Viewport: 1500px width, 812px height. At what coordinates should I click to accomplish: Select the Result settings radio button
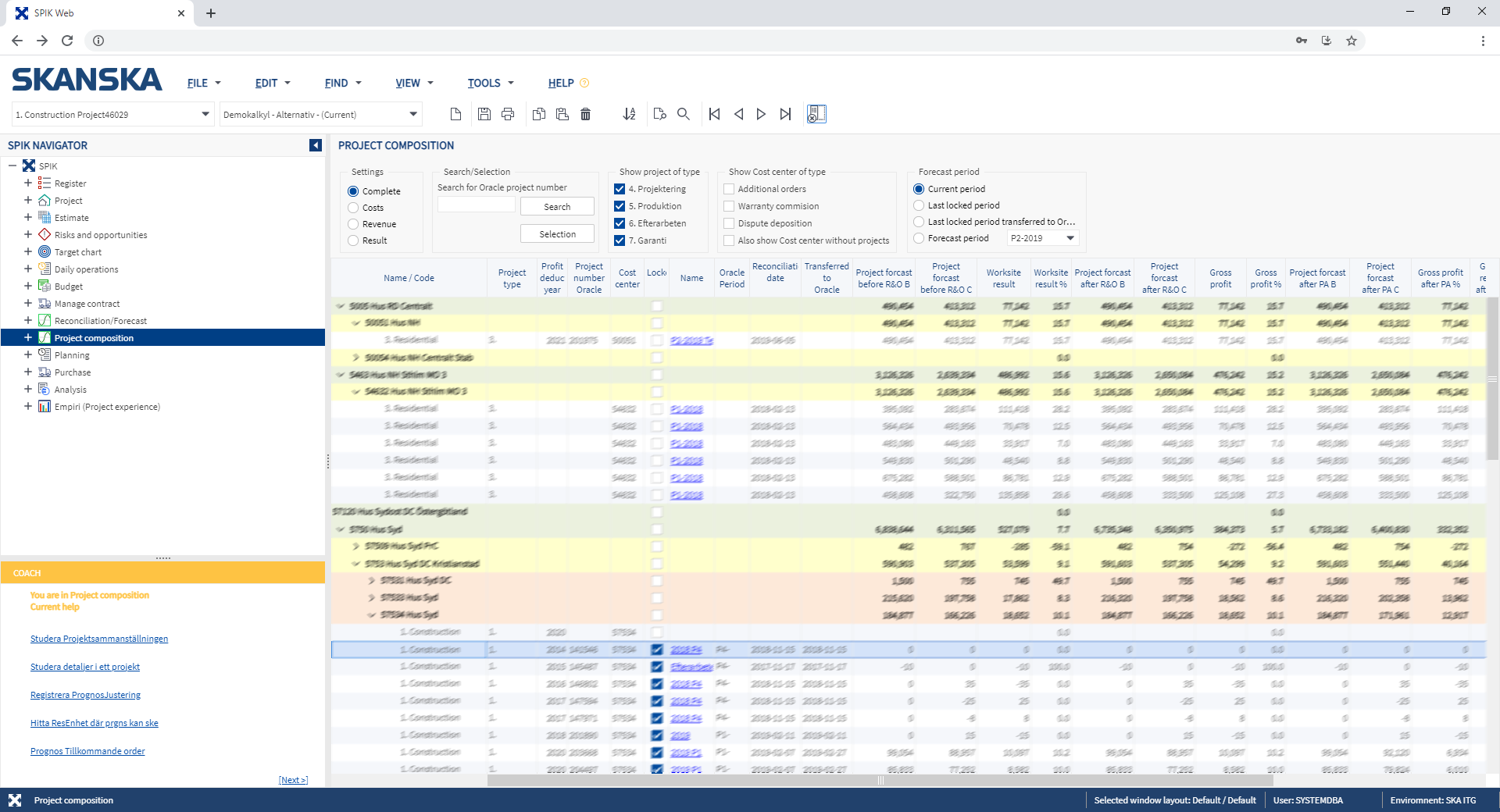pyautogui.click(x=353, y=240)
